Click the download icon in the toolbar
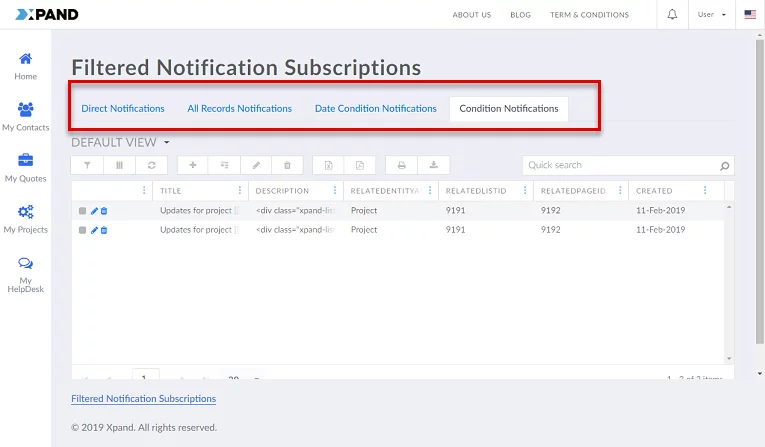The width and height of the screenshot is (765, 447). click(433, 165)
